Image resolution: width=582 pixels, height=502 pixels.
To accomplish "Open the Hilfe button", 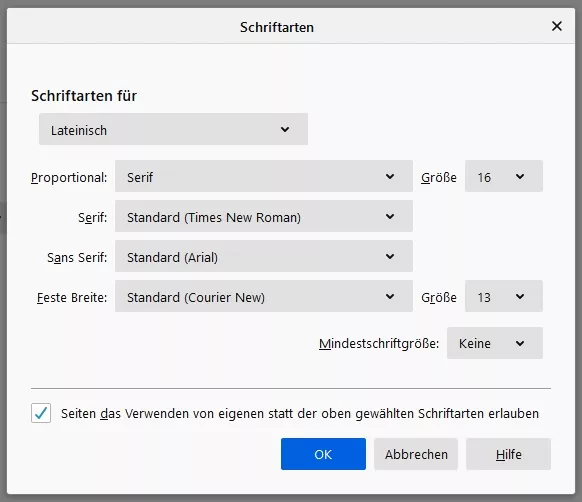I will pos(509,454).
